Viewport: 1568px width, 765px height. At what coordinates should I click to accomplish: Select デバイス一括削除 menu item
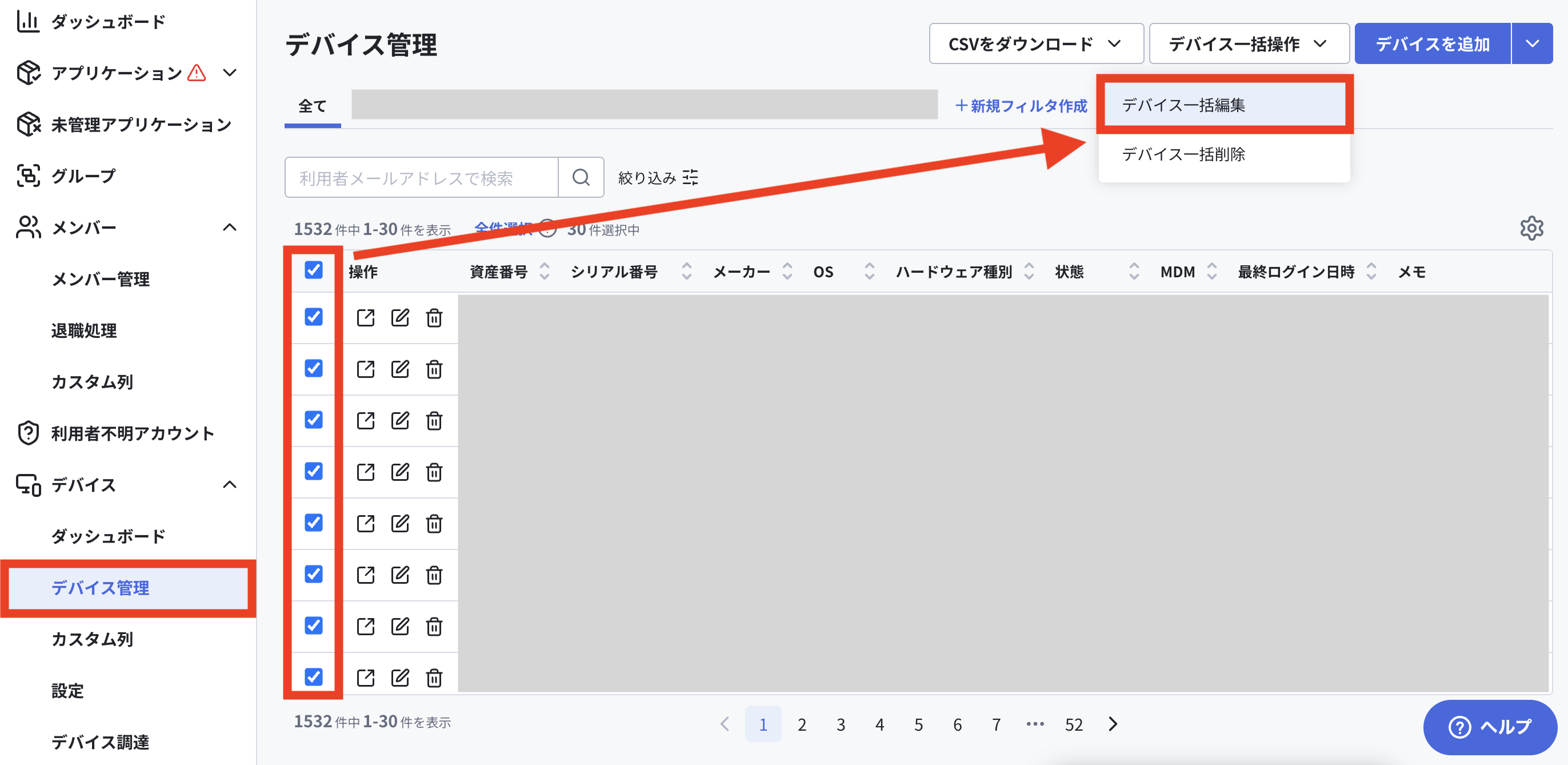coord(1224,154)
